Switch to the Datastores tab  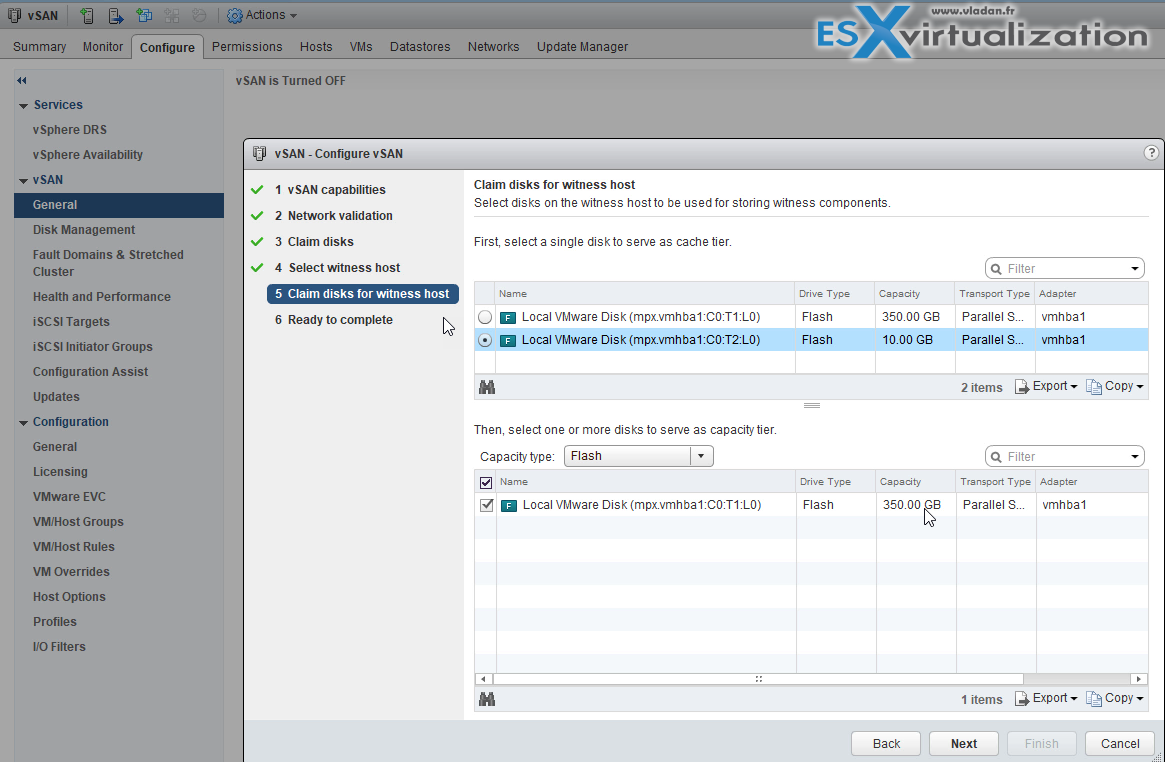coord(420,47)
